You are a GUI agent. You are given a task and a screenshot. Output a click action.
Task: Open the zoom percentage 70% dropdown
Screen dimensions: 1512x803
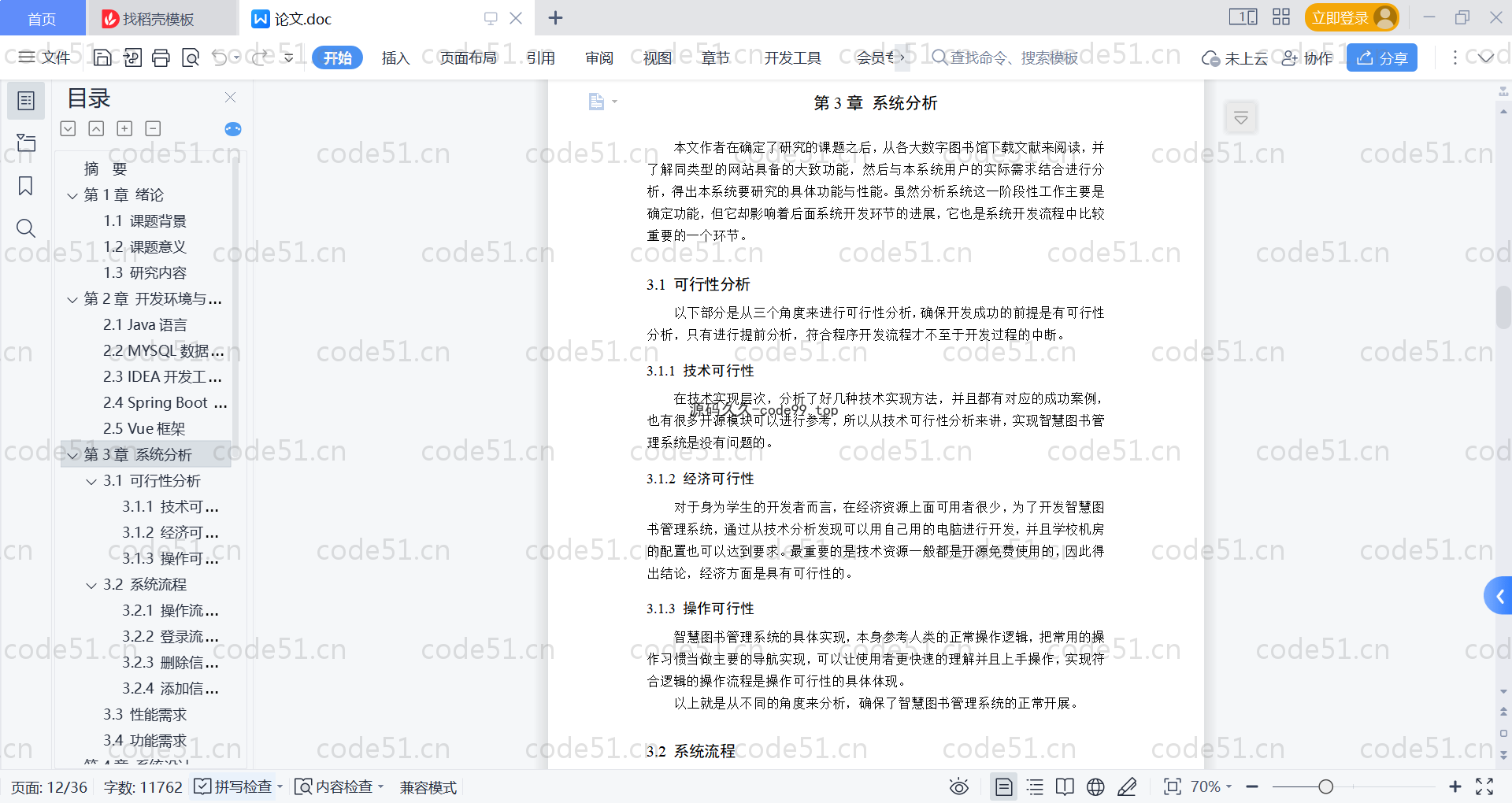click(1211, 786)
